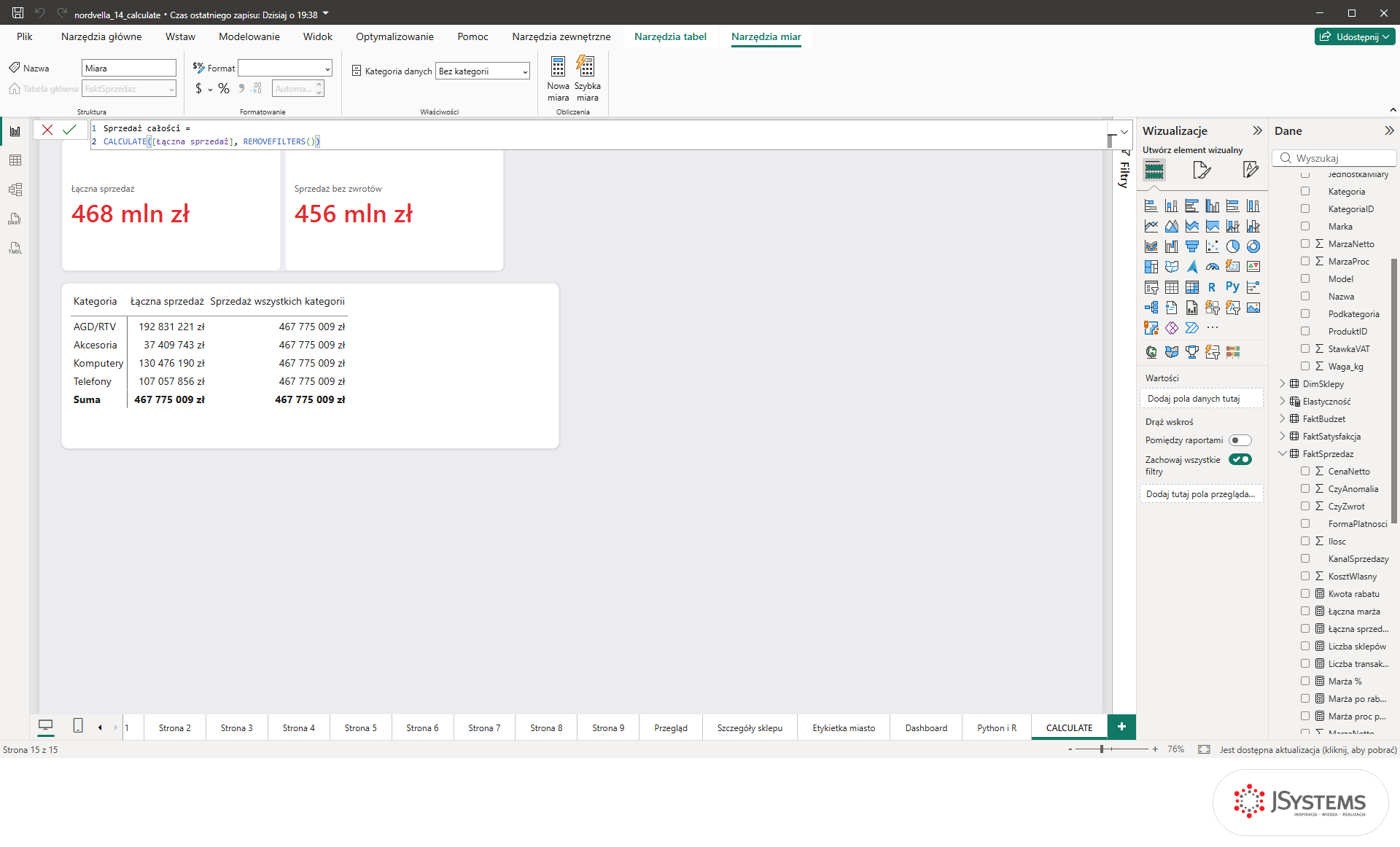
Task: Switch to mobile layout icon
Action: coord(78,726)
